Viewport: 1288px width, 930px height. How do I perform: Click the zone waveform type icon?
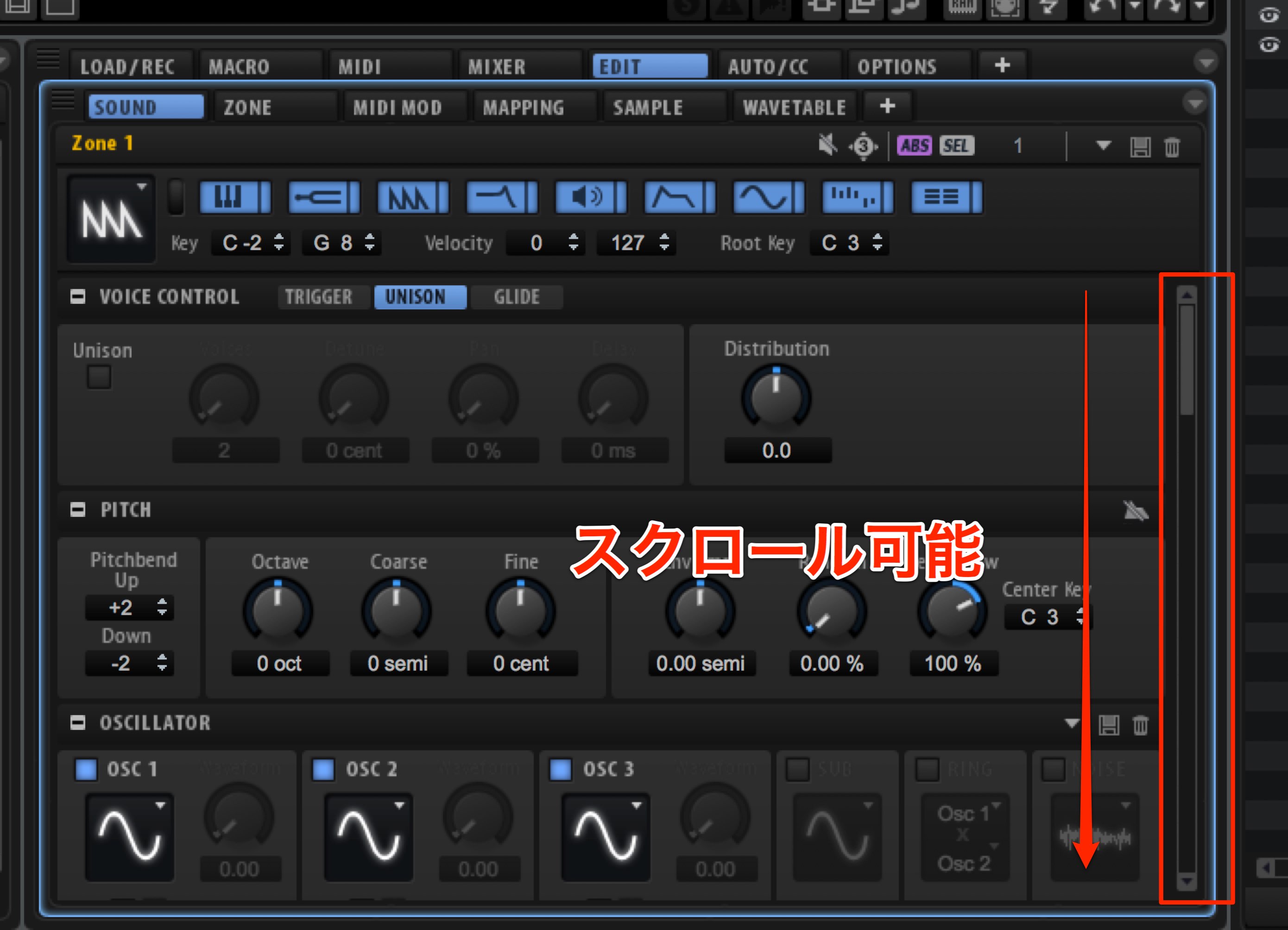(111, 219)
